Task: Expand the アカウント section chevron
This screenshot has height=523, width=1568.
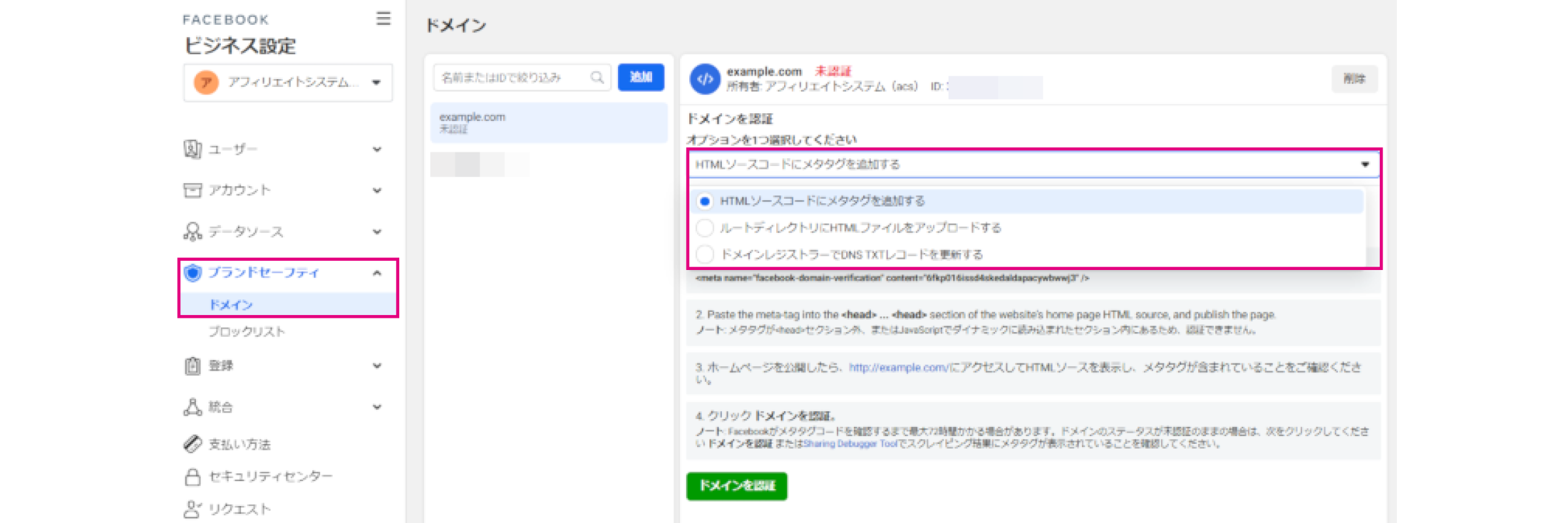Action: pyautogui.click(x=377, y=190)
